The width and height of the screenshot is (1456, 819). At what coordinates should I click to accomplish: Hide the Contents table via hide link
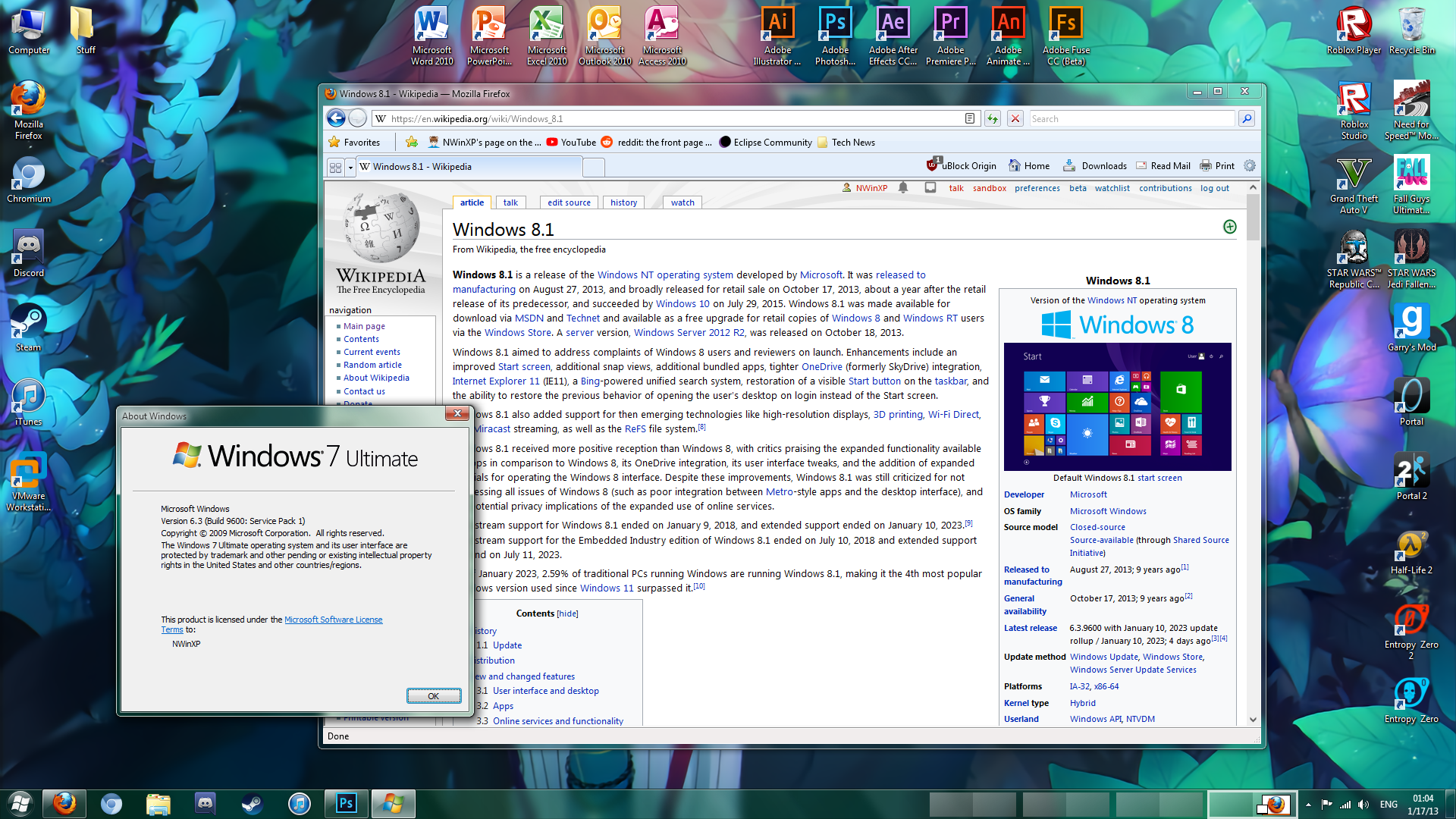[x=567, y=613]
